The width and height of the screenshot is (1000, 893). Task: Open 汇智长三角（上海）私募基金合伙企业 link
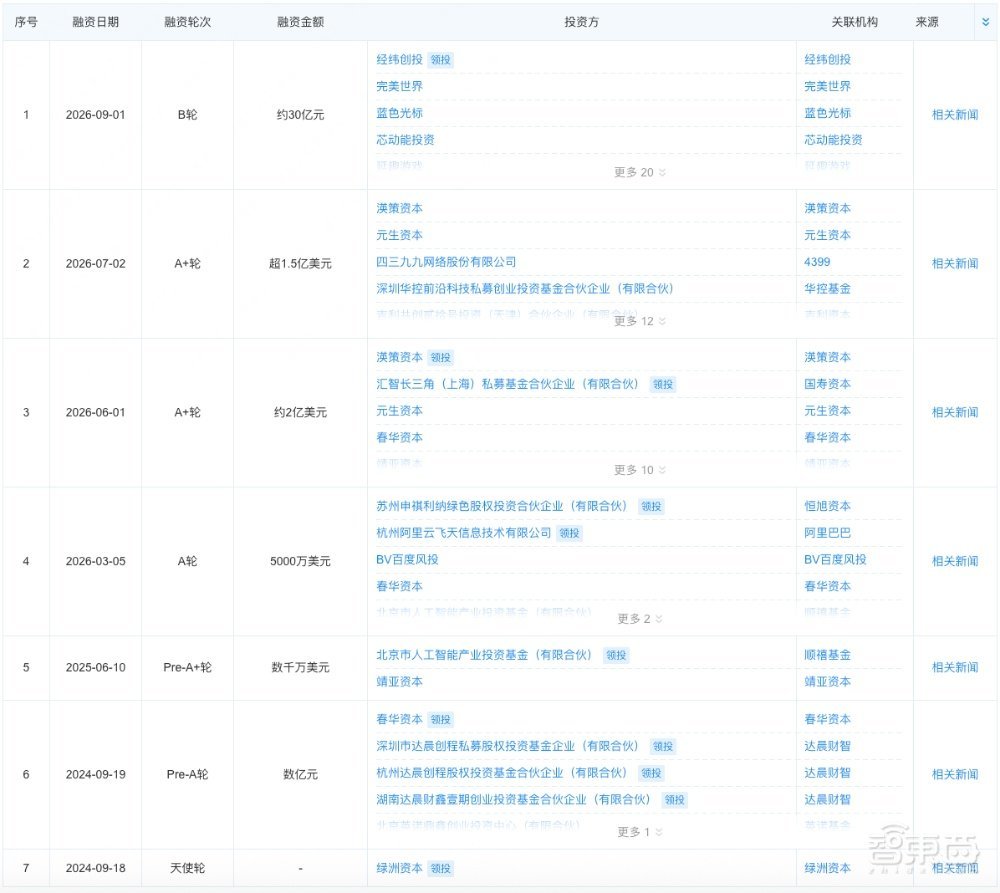[x=507, y=384]
